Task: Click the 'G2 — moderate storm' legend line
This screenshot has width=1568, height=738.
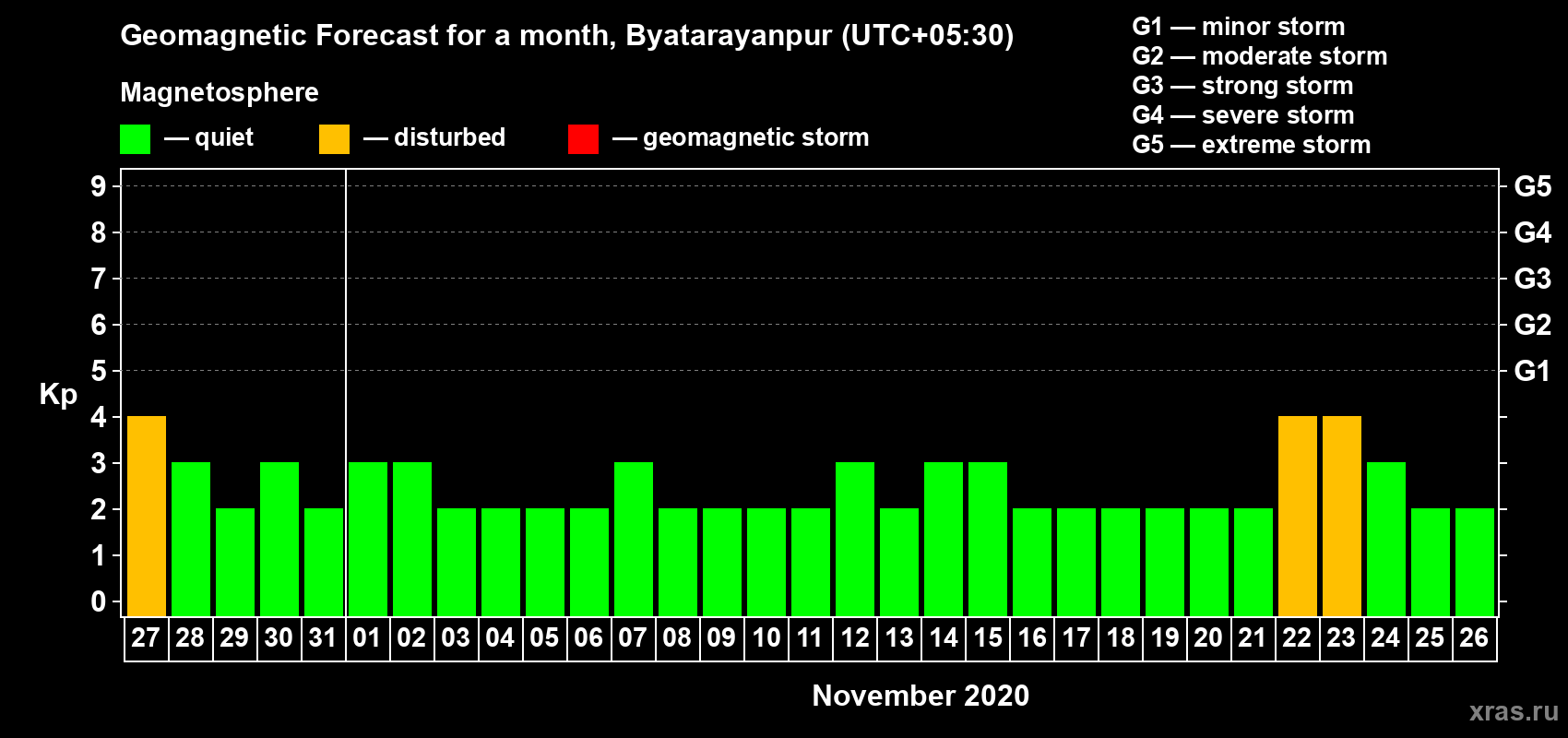Action: click(1260, 56)
